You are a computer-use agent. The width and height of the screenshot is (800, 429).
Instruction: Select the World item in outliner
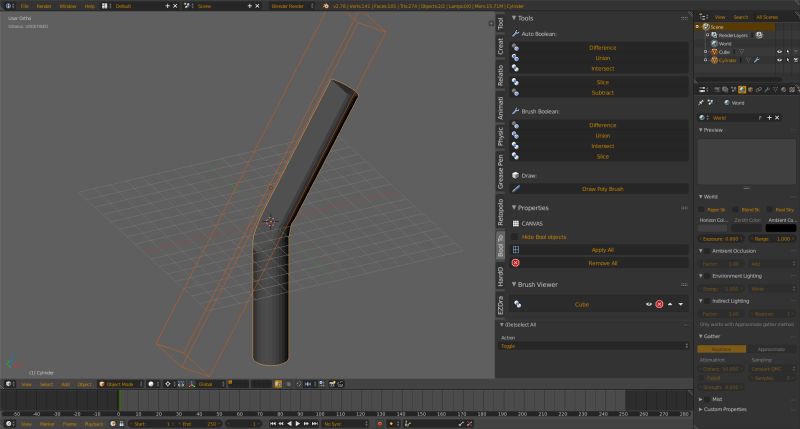(x=724, y=43)
